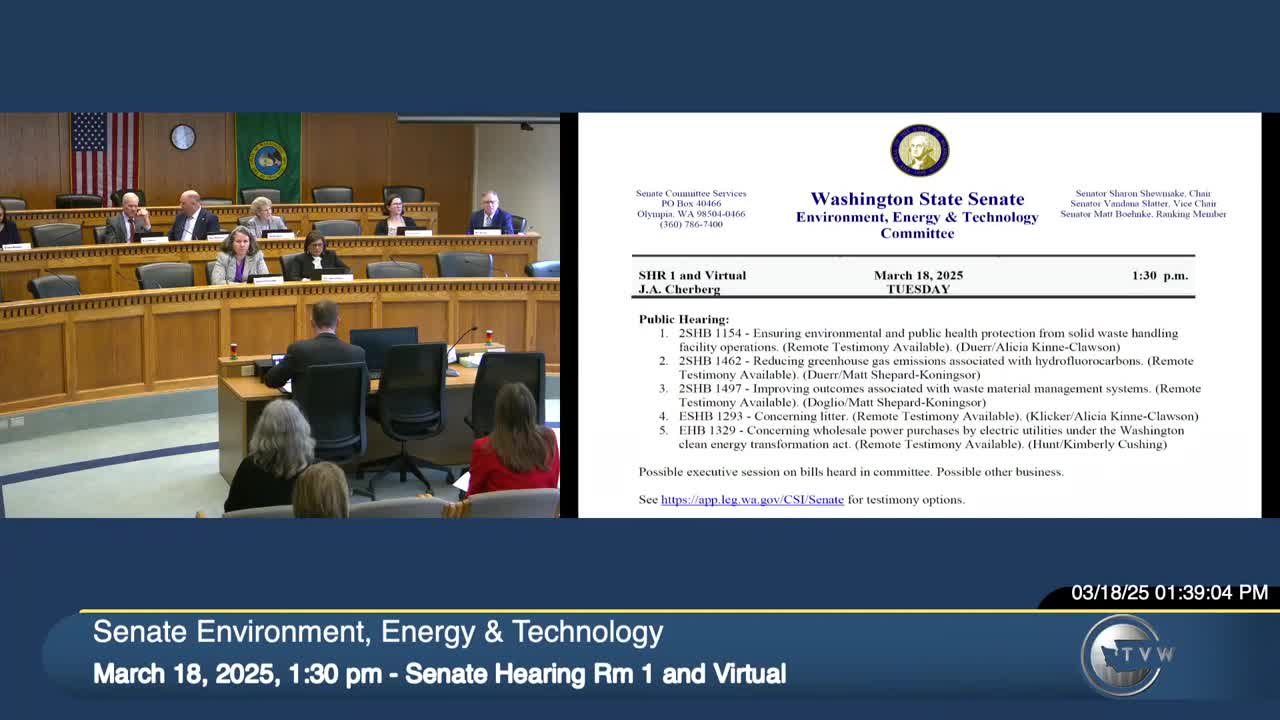Click "Senate Committee Services" in the agenda header
This screenshot has height=720, width=1280.
691,194
